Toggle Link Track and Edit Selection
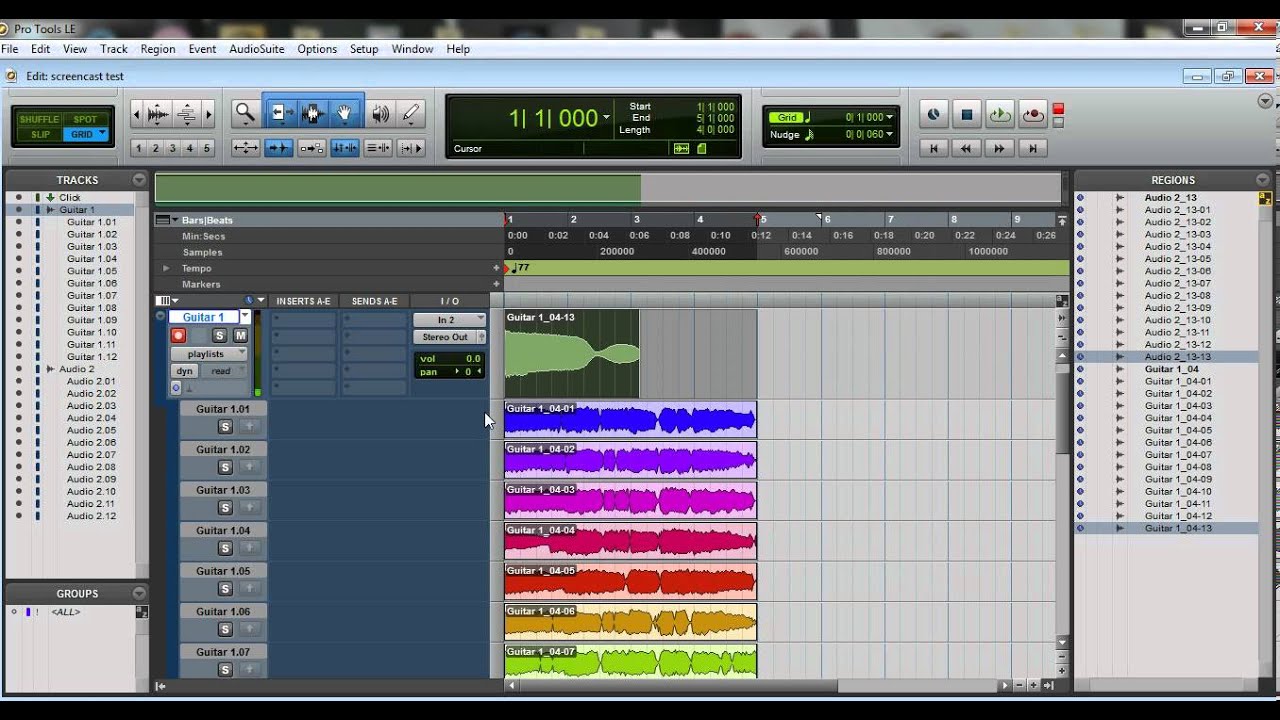The width and height of the screenshot is (1280, 720). (378, 148)
